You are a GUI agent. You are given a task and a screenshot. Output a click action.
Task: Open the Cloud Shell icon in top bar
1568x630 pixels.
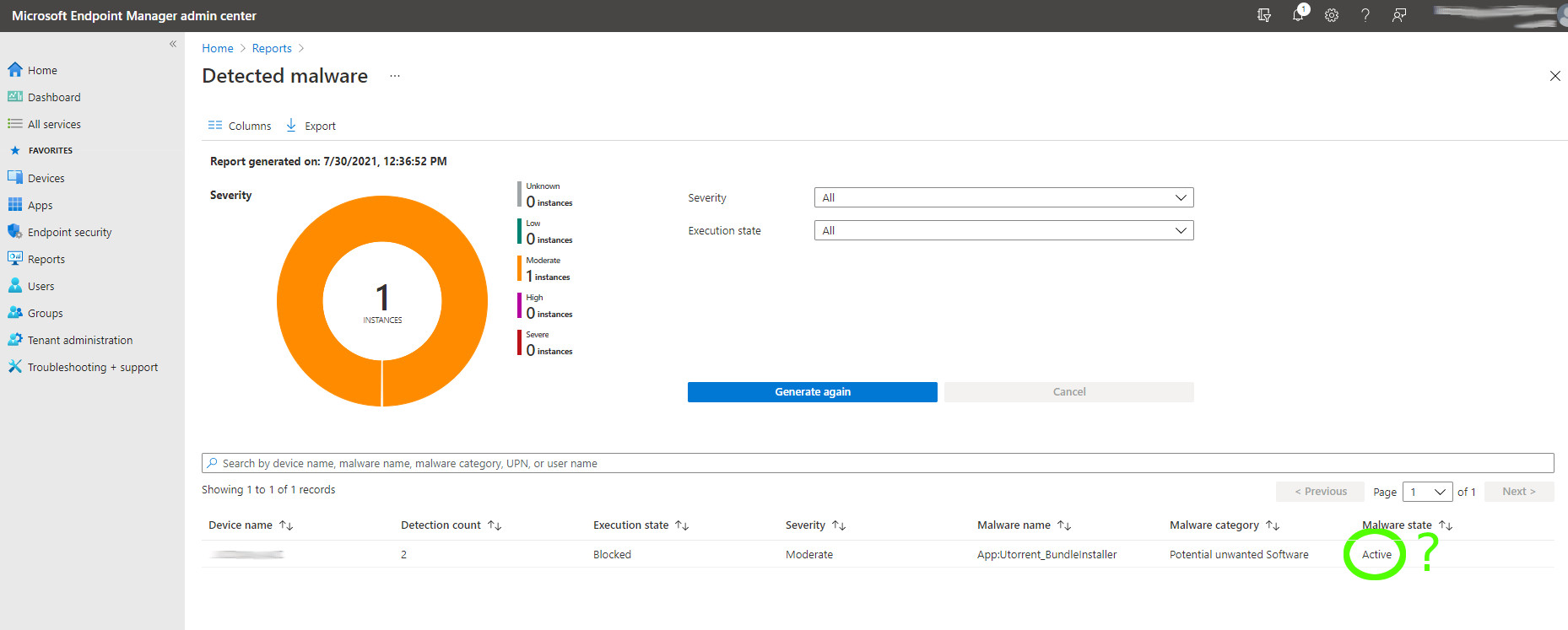1263,15
